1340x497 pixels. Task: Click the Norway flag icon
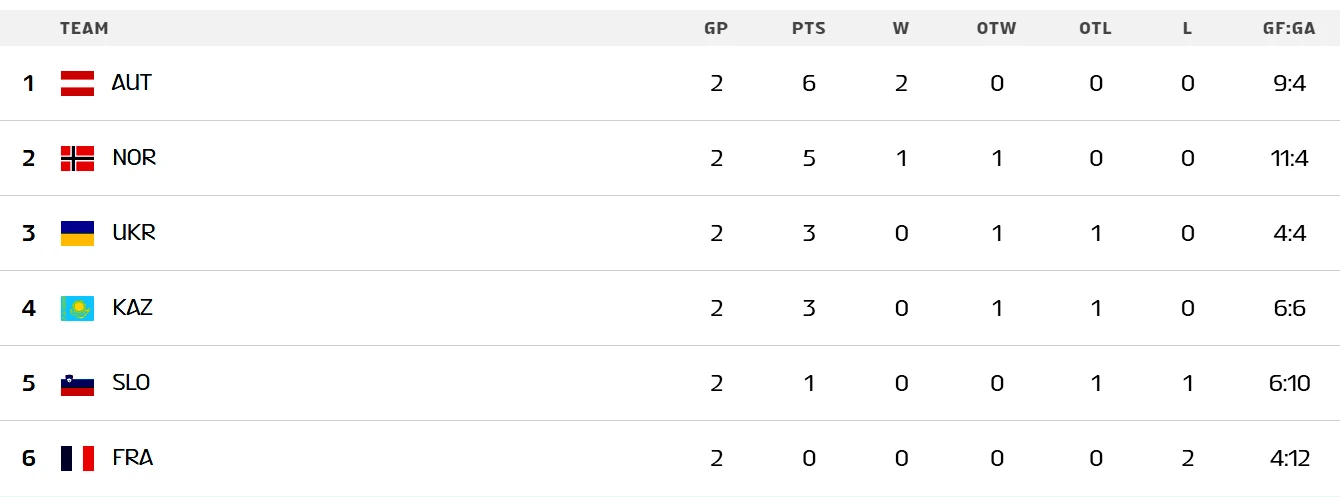(77, 158)
